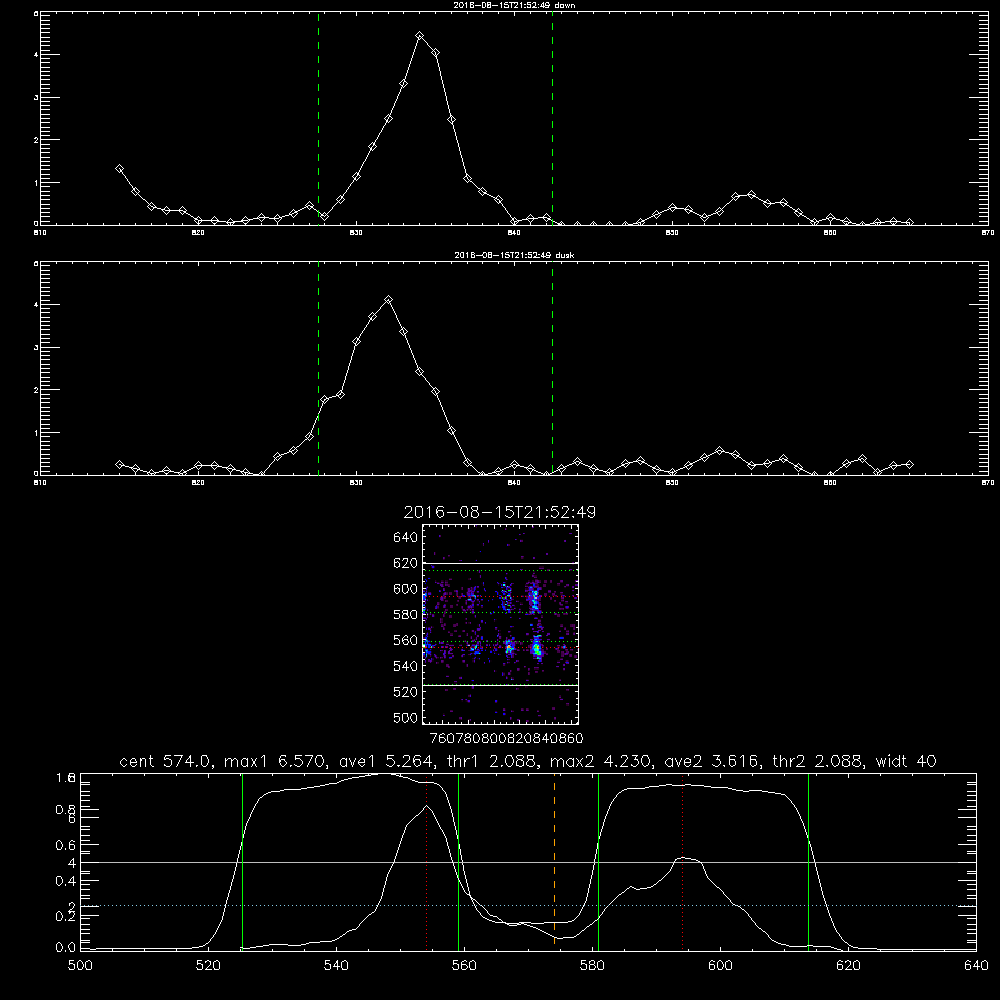Viewport: 1000px width, 1000px height.
Task: Click the left green dashed line in dawn plot
Action: 318,119
